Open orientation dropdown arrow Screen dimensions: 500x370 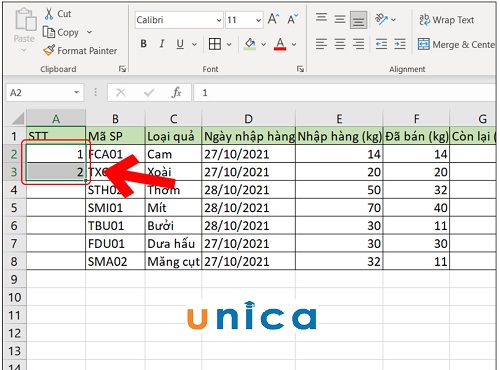click(393, 20)
